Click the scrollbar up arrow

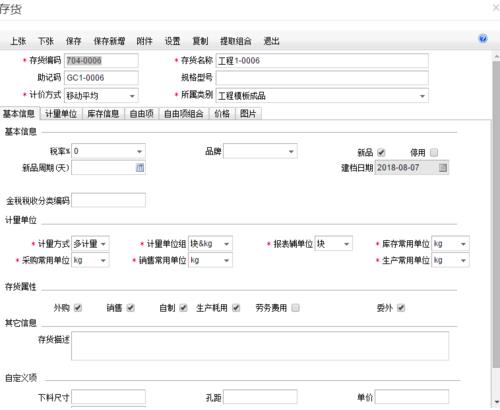pos(496,56)
